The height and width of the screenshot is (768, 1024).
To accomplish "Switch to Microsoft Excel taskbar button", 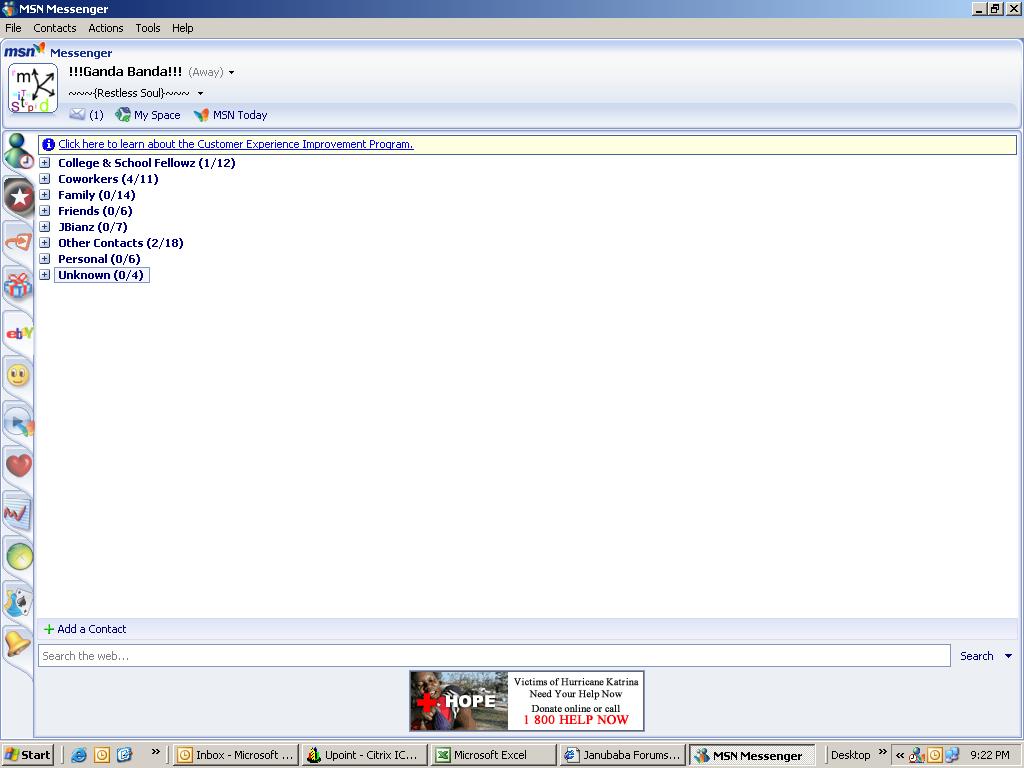I will [x=493, y=755].
